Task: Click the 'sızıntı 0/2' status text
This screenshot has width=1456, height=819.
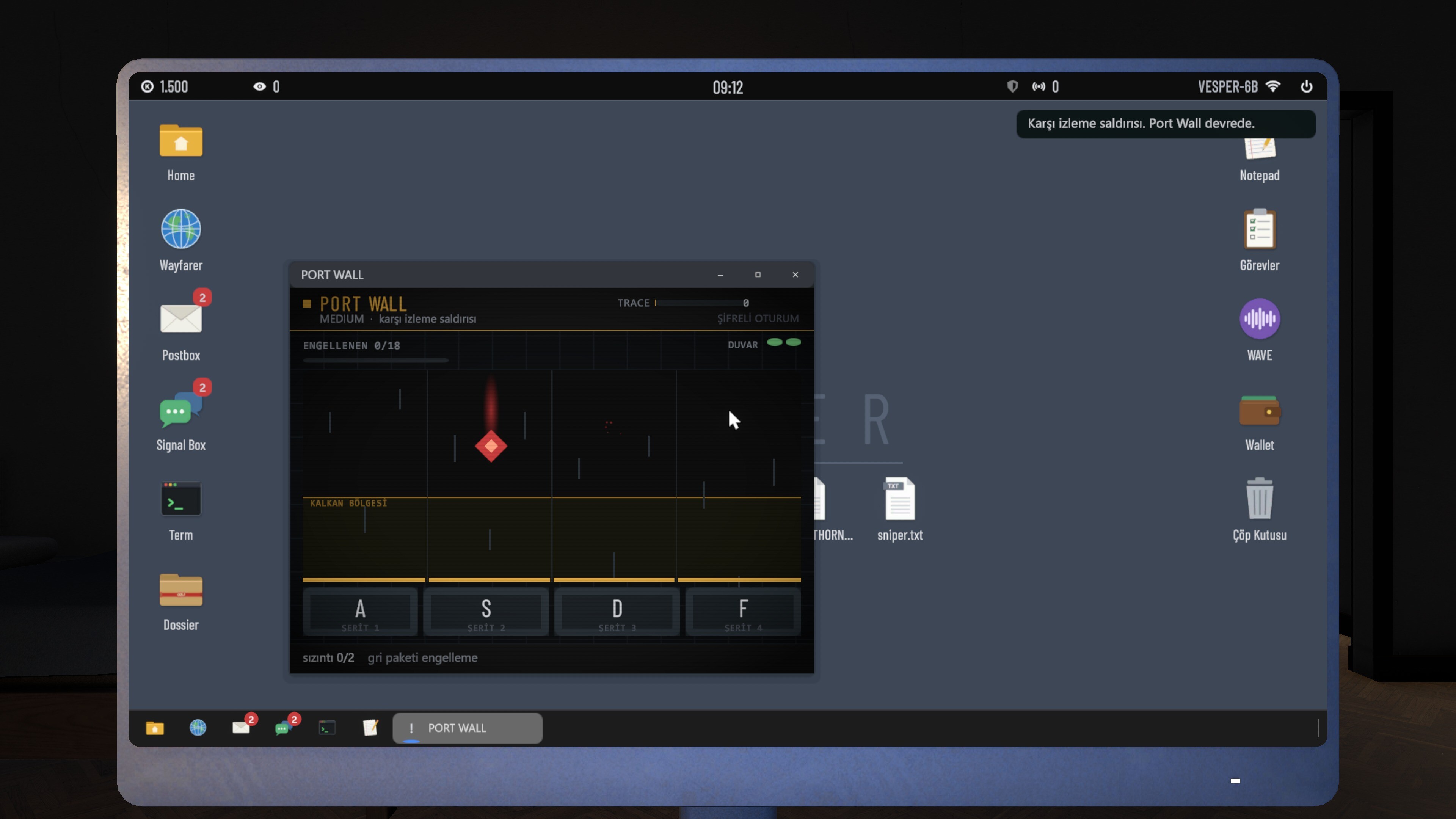Action: click(328, 657)
